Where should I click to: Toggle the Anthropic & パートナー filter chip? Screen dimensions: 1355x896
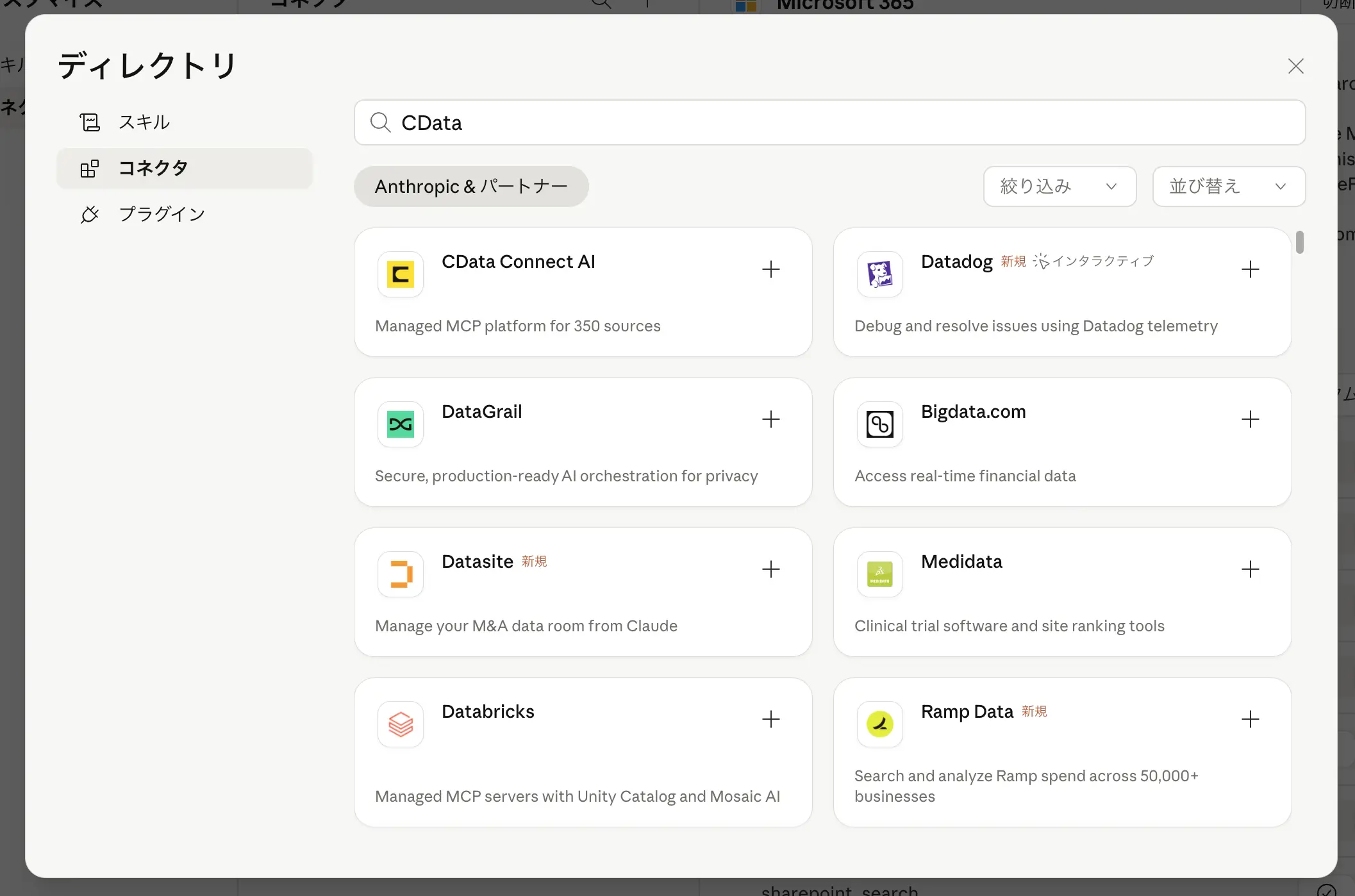(471, 187)
